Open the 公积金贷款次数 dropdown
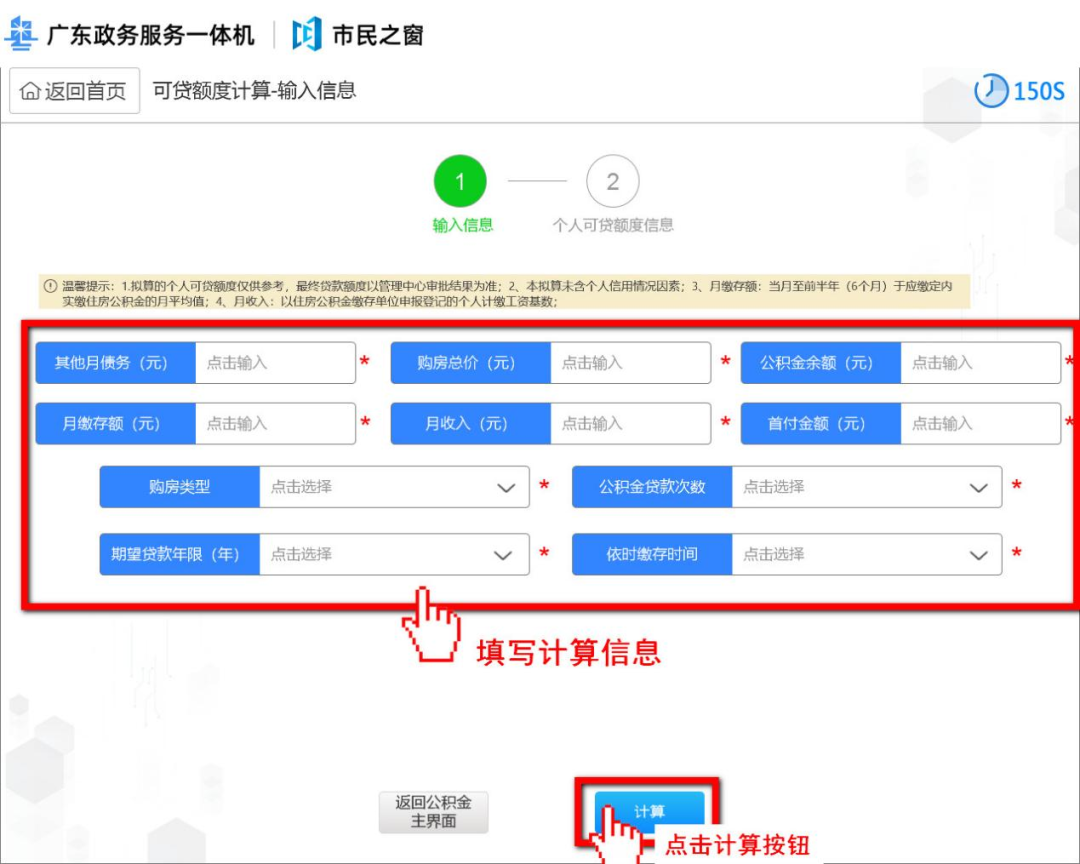Screen dimensions: 1080x864 tap(866, 486)
